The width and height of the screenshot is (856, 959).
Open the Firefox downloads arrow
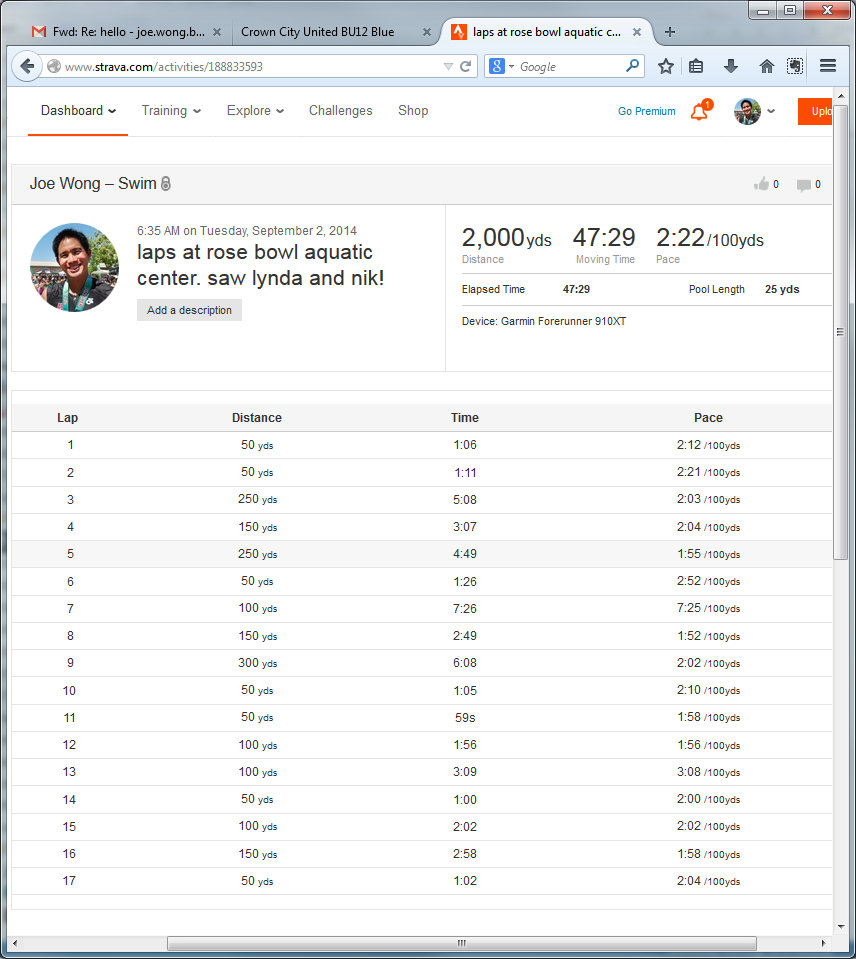(731, 66)
